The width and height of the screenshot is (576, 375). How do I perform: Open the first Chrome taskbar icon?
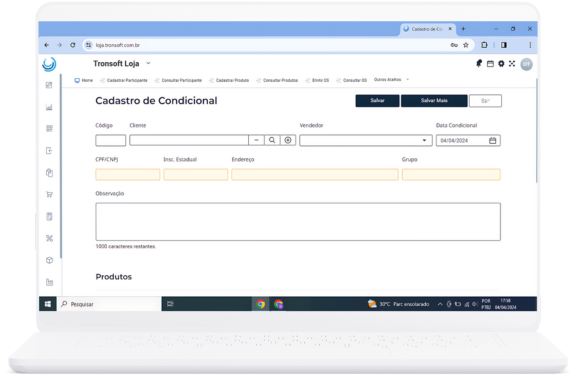tap(260, 304)
